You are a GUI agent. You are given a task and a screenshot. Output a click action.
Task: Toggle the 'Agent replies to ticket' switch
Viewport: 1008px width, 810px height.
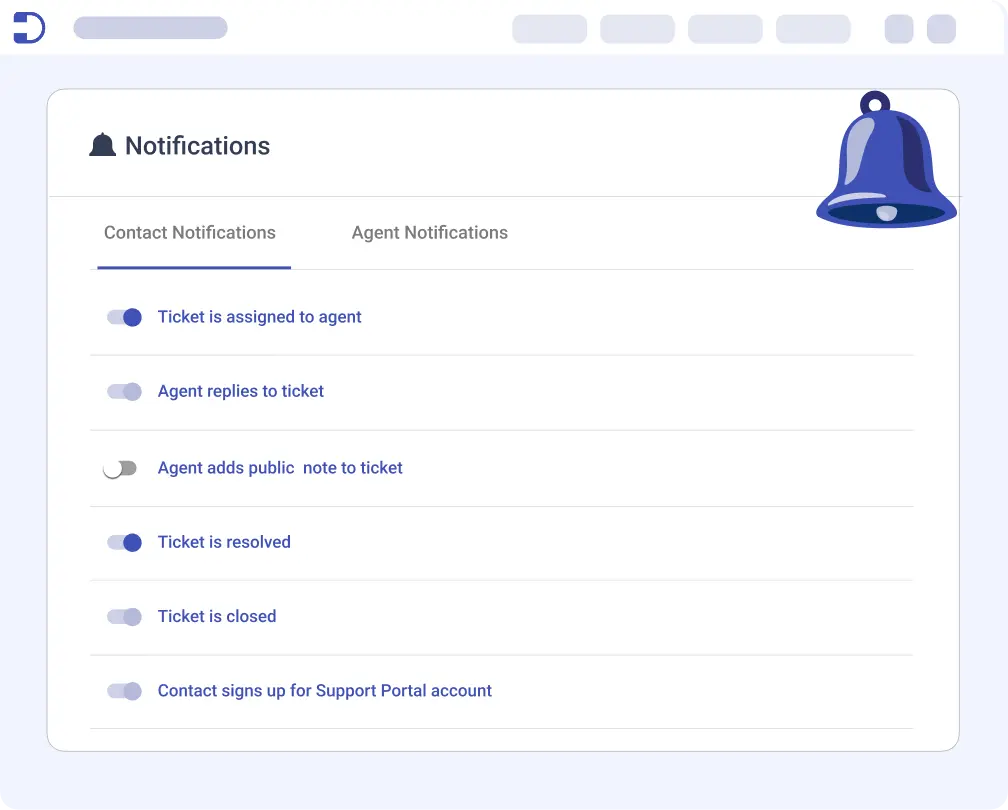point(124,391)
